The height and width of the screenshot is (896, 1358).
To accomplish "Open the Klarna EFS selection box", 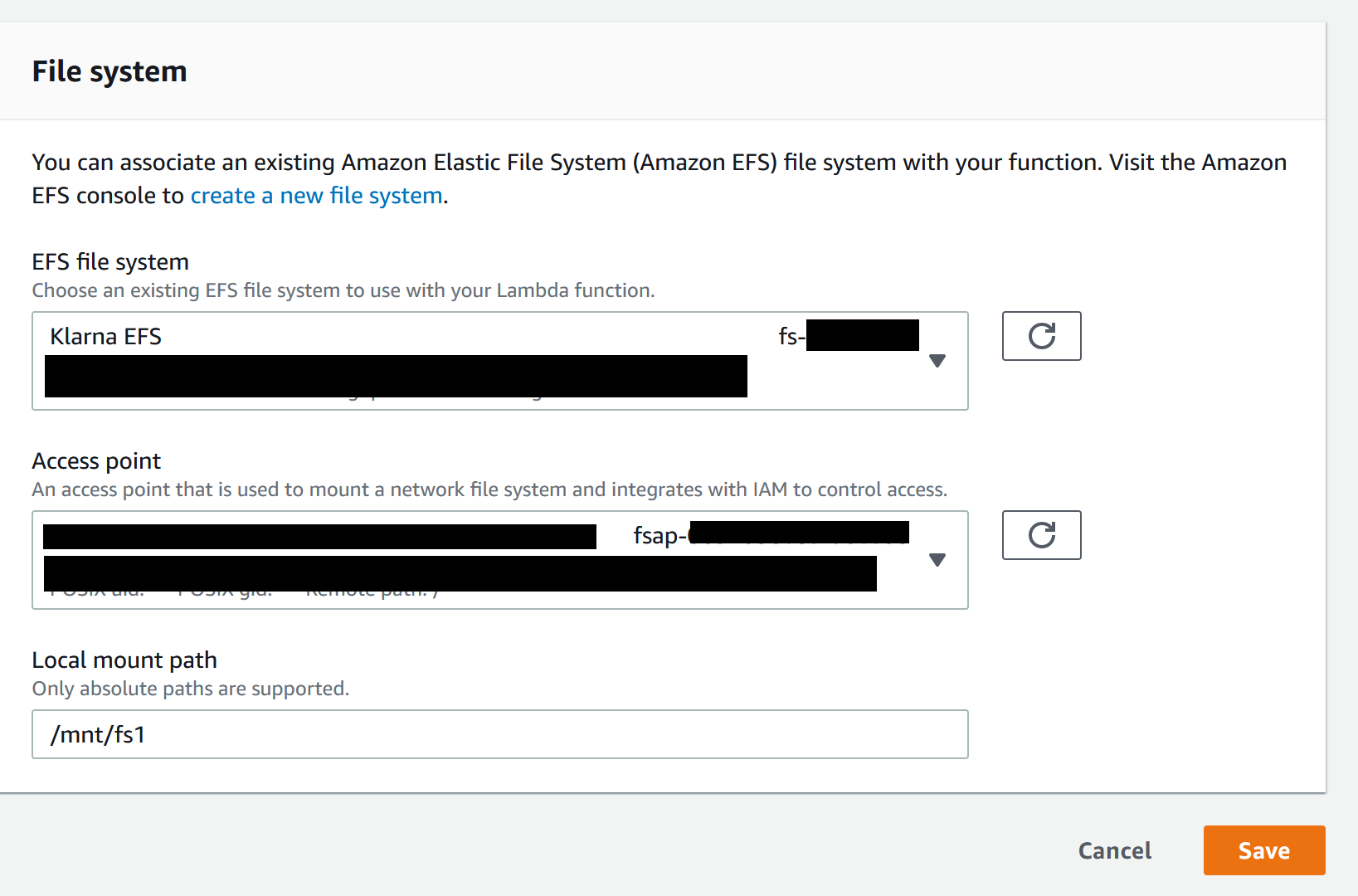I will [x=106, y=337].
